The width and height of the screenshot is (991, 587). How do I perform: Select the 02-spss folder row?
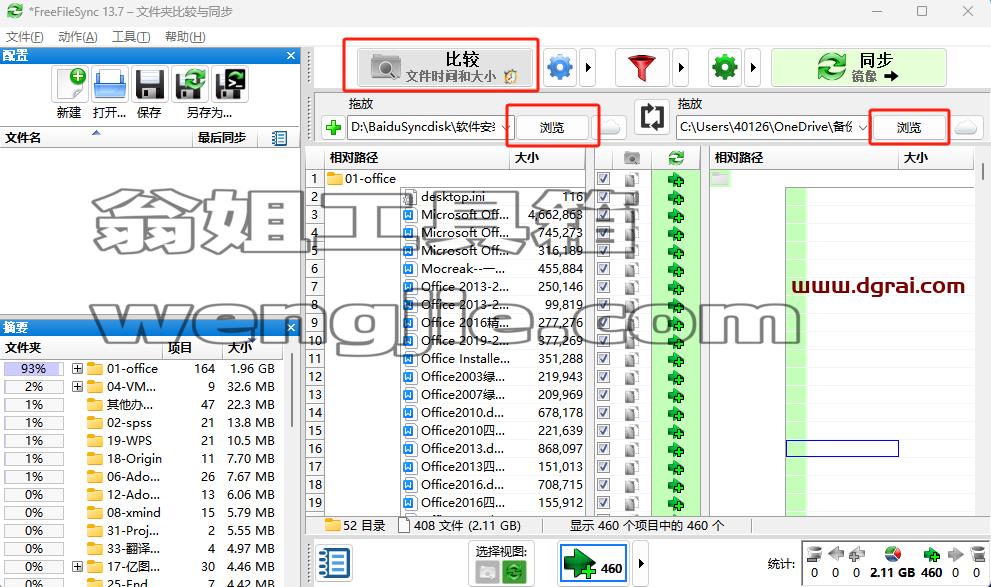[x=140, y=422]
